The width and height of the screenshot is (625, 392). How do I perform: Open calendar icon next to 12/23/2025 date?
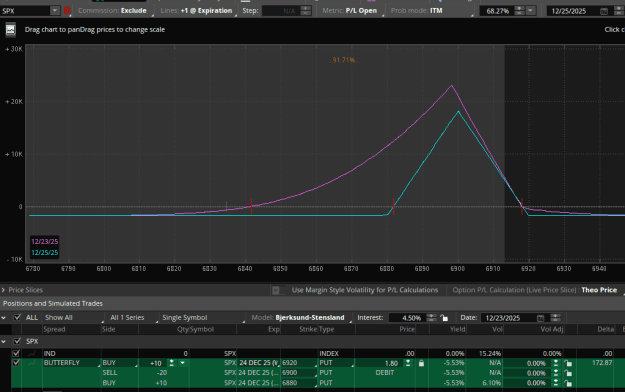point(540,318)
